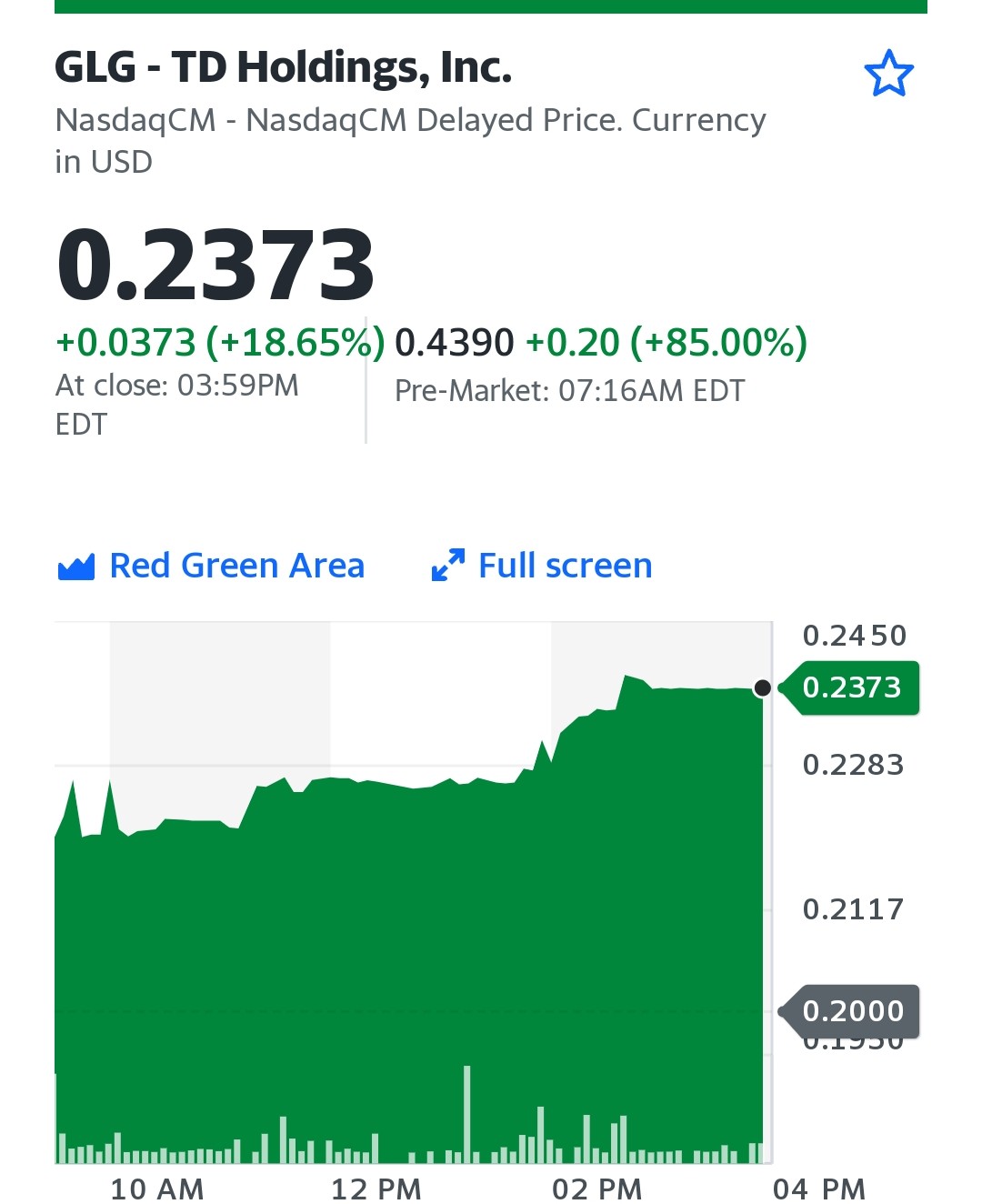The height and width of the screenshot is (1204, 982).
Task: Click the +0.0373 (+18.65%) change value
Action: pyautogui.click(x=220, y=343)
